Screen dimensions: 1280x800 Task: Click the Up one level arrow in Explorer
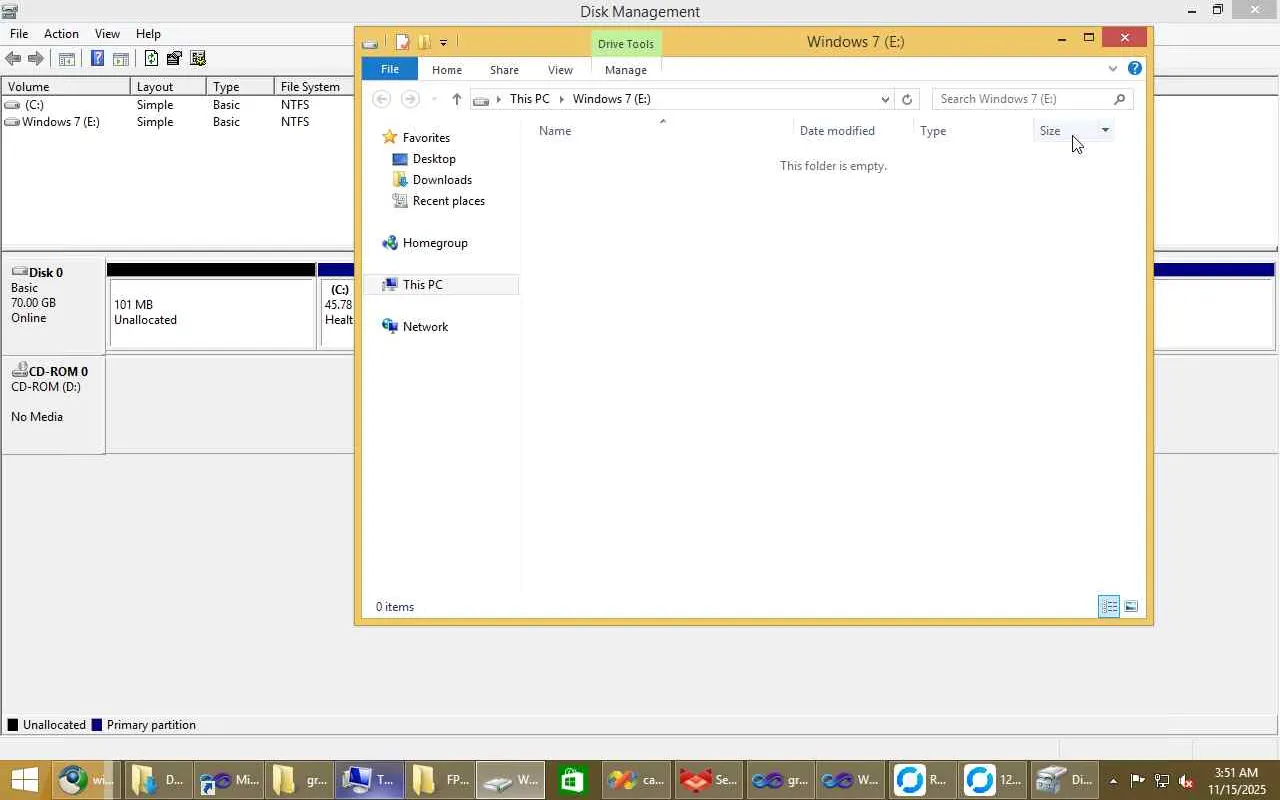tap(456, 99)
